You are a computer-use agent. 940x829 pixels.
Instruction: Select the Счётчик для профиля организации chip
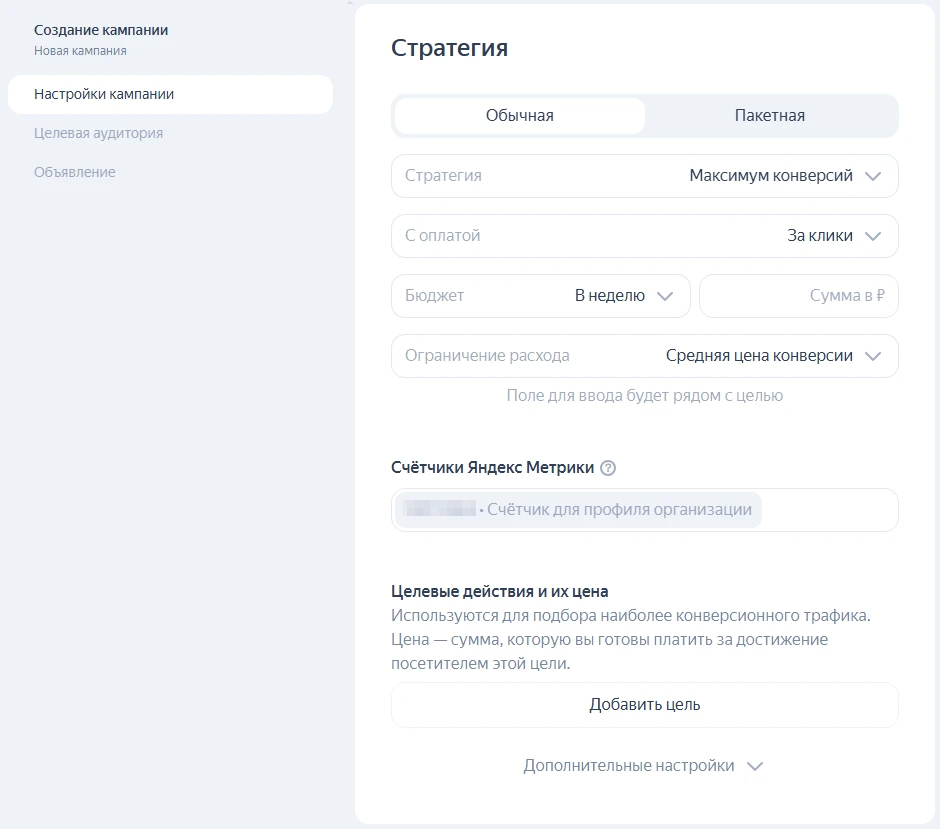click(578, 510)
